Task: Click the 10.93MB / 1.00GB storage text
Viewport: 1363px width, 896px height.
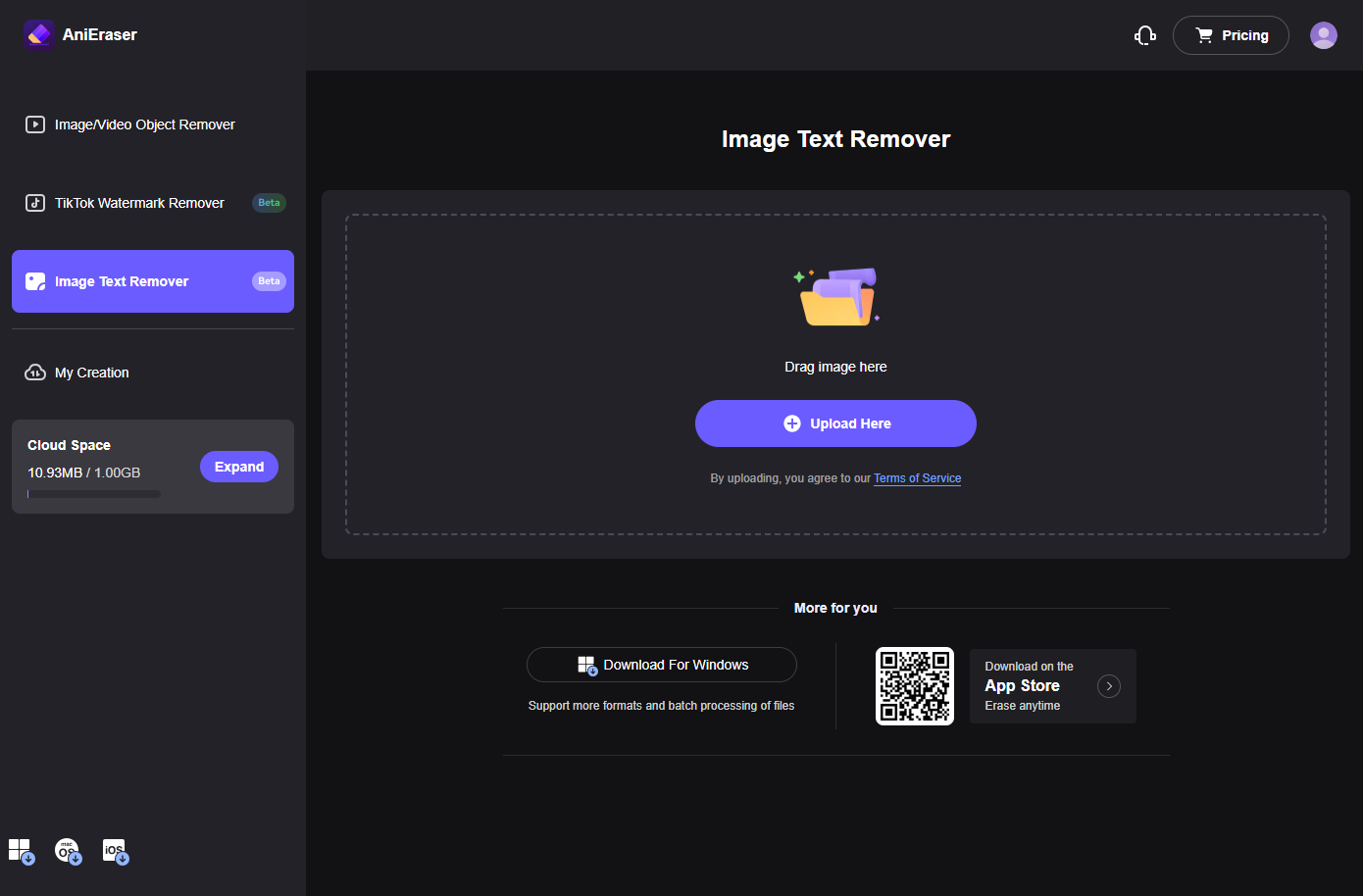Action: pos(84,473)
